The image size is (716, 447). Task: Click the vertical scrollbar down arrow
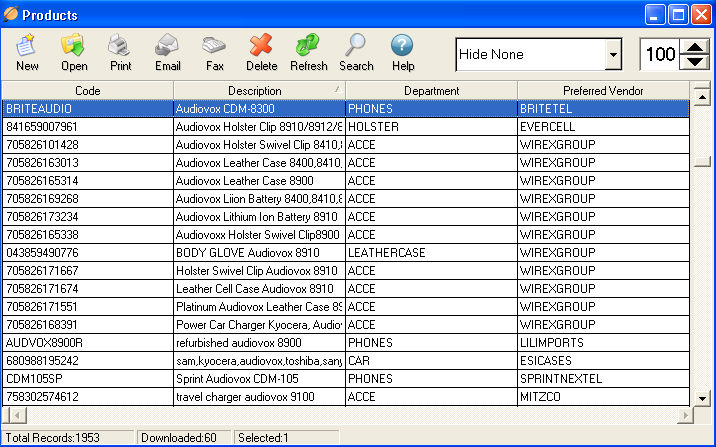pyautogui.click(x=702, y=398)
